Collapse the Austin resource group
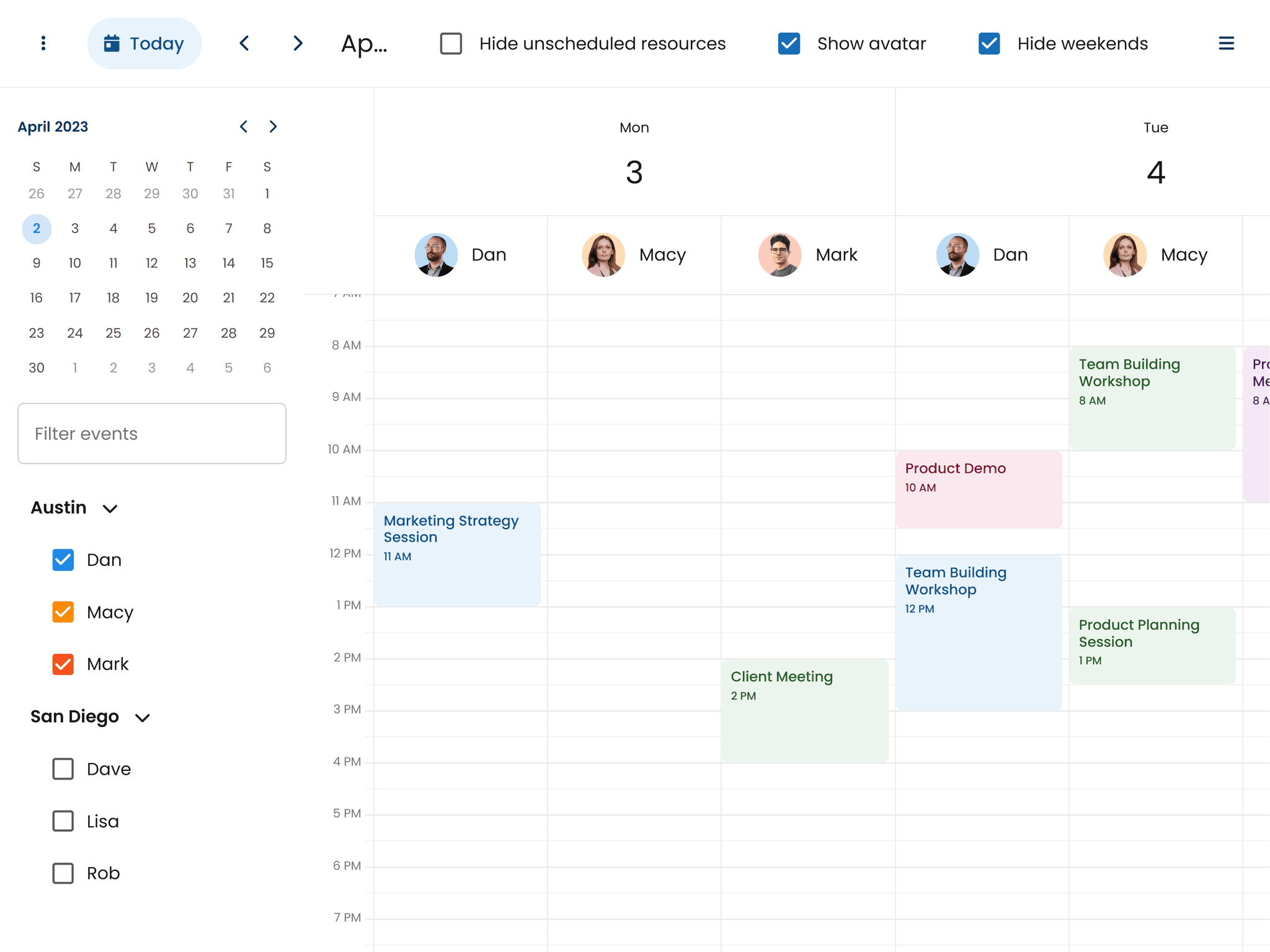Viewport: 1270px width, 952px height. (x=110, y=508)
